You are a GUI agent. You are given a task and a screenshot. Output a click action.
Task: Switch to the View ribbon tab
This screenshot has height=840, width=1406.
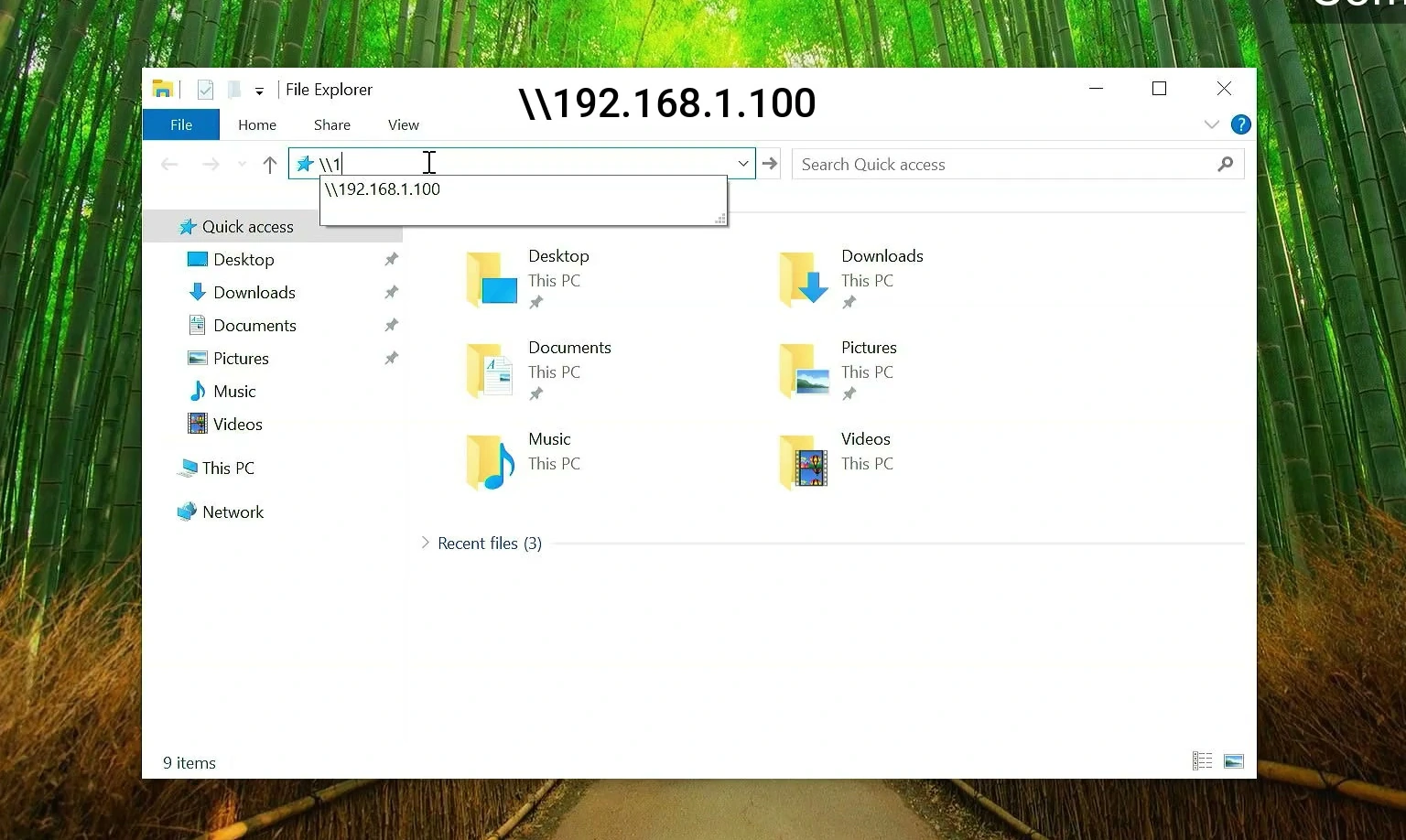pos(404,124)
